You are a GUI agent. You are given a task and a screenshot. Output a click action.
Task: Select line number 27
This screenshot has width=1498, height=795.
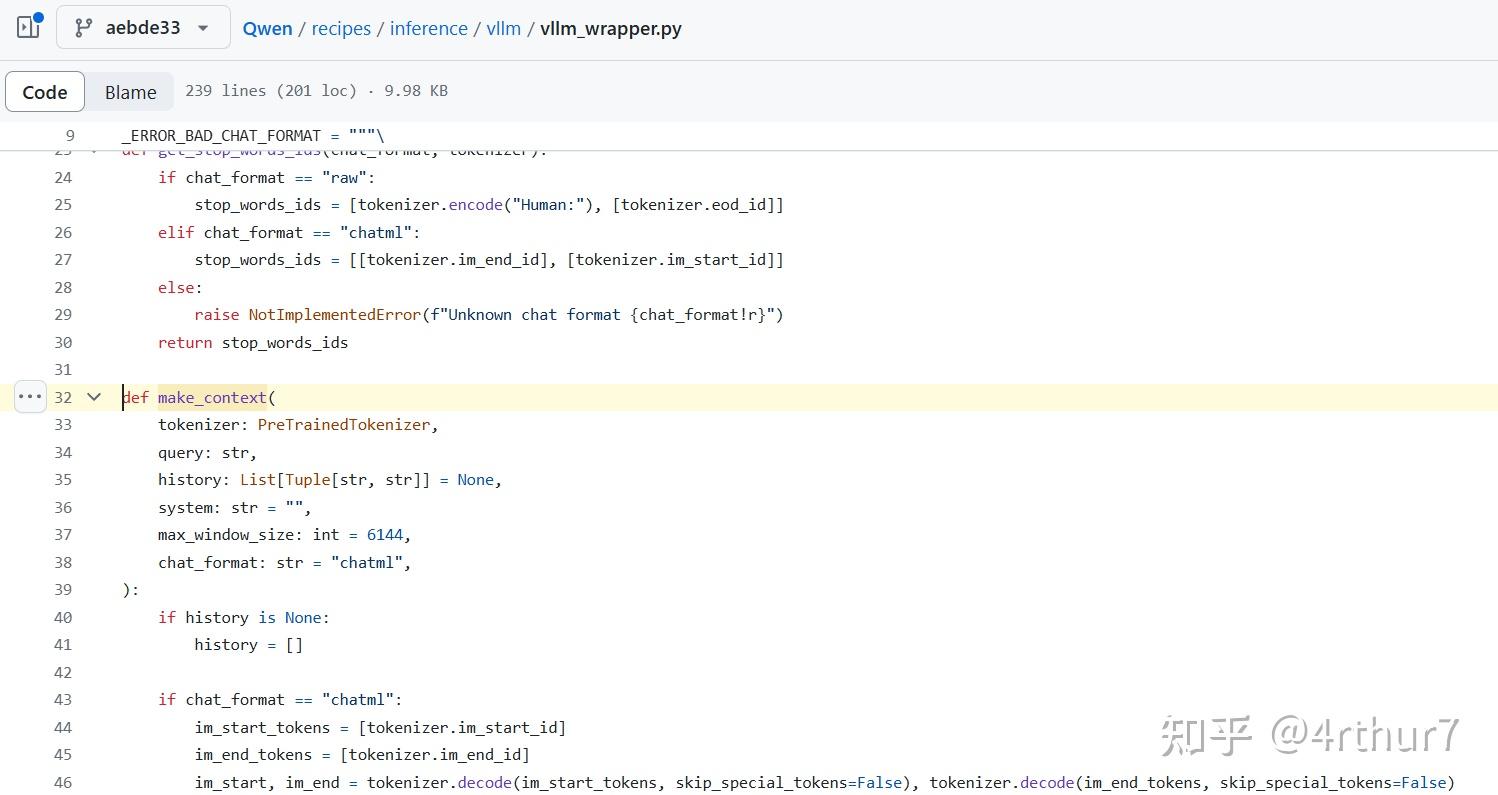point(63,260)
